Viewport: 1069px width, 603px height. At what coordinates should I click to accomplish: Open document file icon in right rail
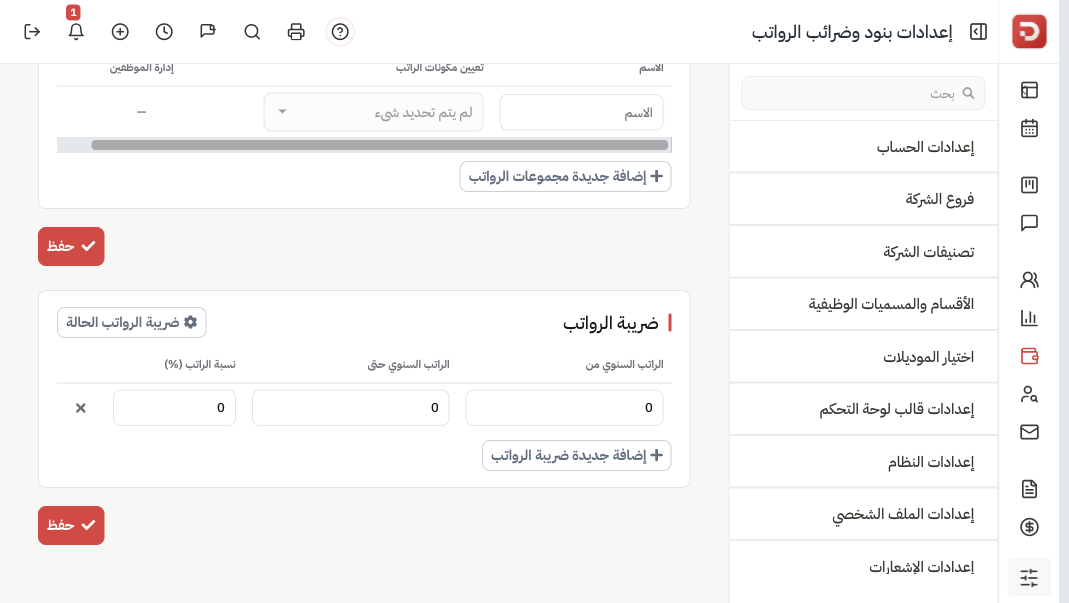click(x=1029, y=488)
